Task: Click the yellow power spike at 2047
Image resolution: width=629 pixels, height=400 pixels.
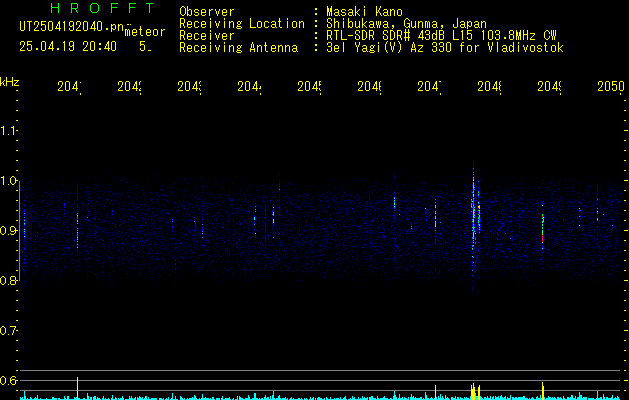Action: coord(435,392)
